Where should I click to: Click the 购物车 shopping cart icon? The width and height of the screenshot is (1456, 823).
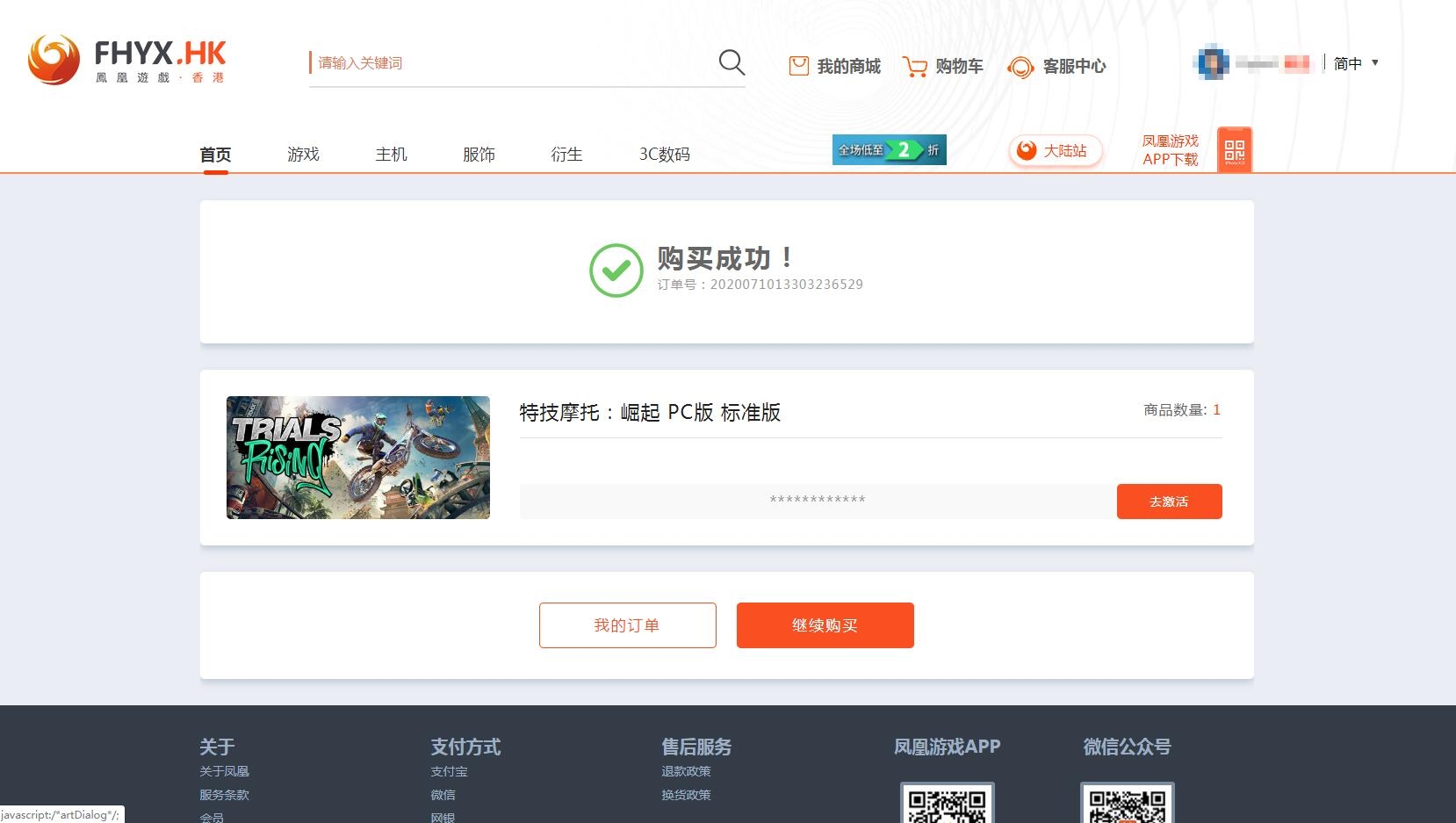915,65
